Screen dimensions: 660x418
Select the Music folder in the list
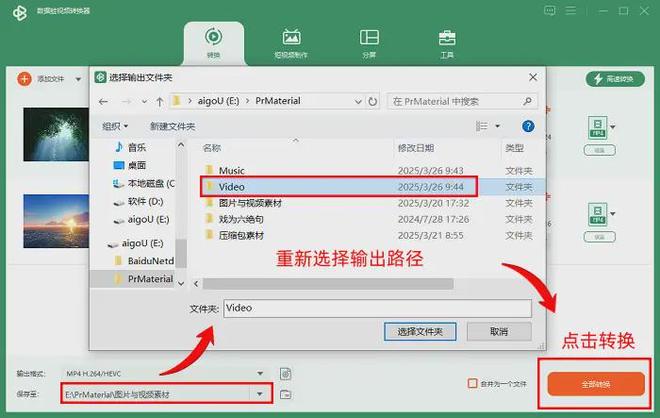tap(231, 171)
